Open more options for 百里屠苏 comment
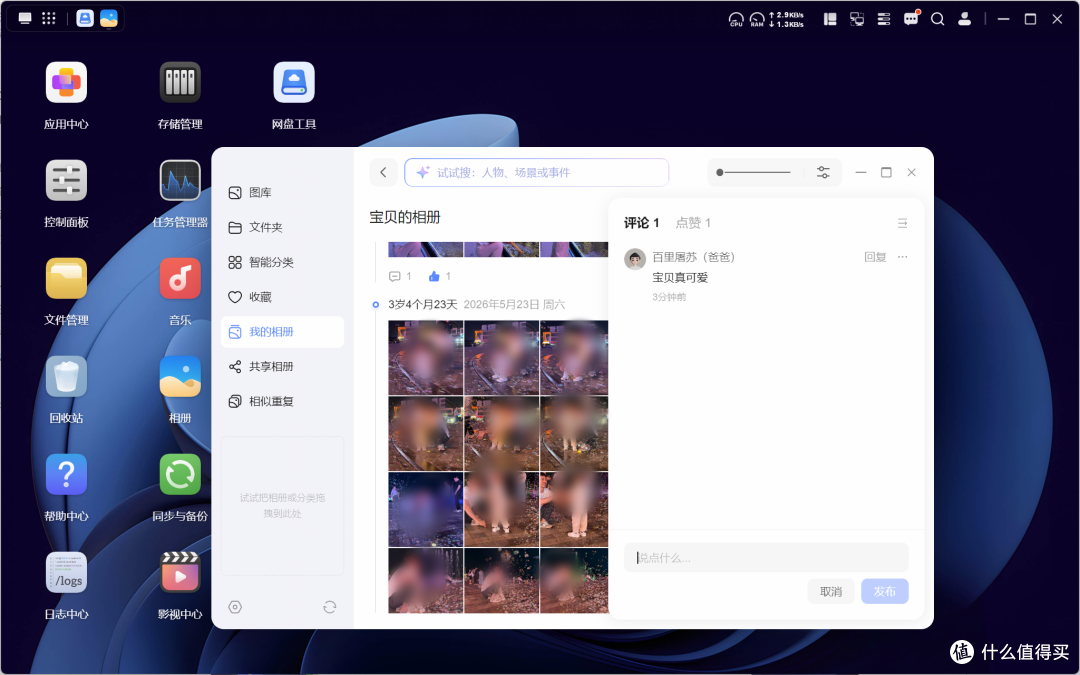The image size is (1080, 675). (902, 257)
